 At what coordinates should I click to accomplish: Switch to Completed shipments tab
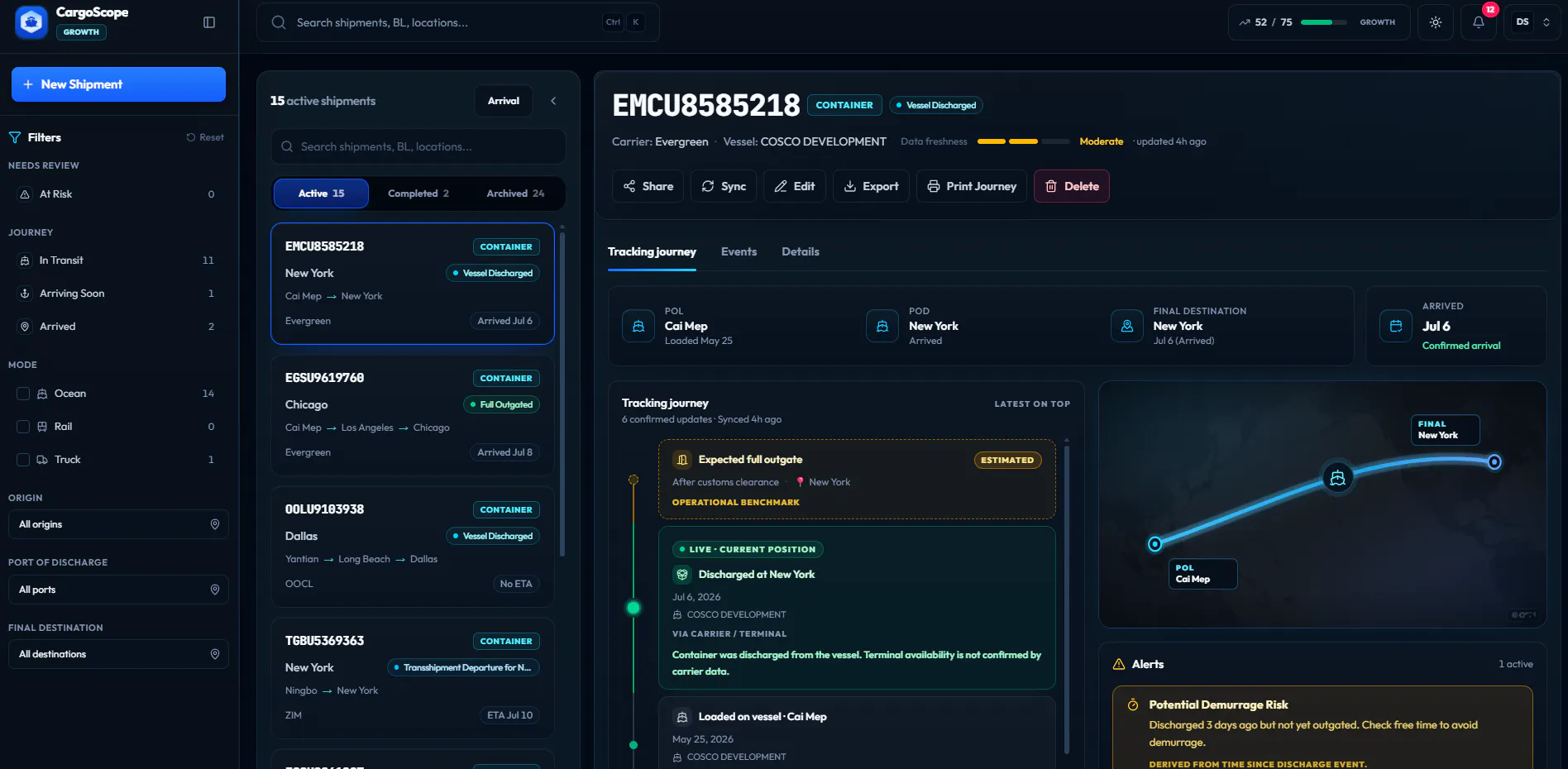[418, 193]
